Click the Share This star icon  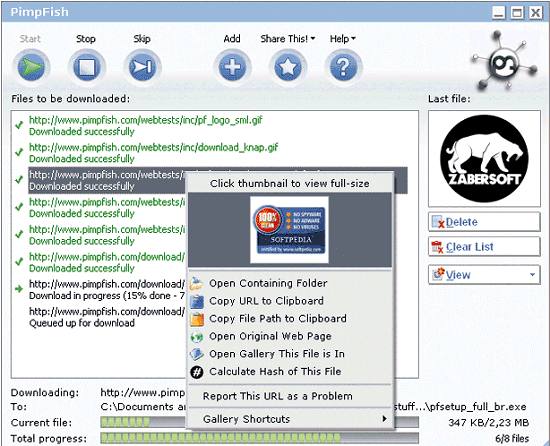(288, 66)
